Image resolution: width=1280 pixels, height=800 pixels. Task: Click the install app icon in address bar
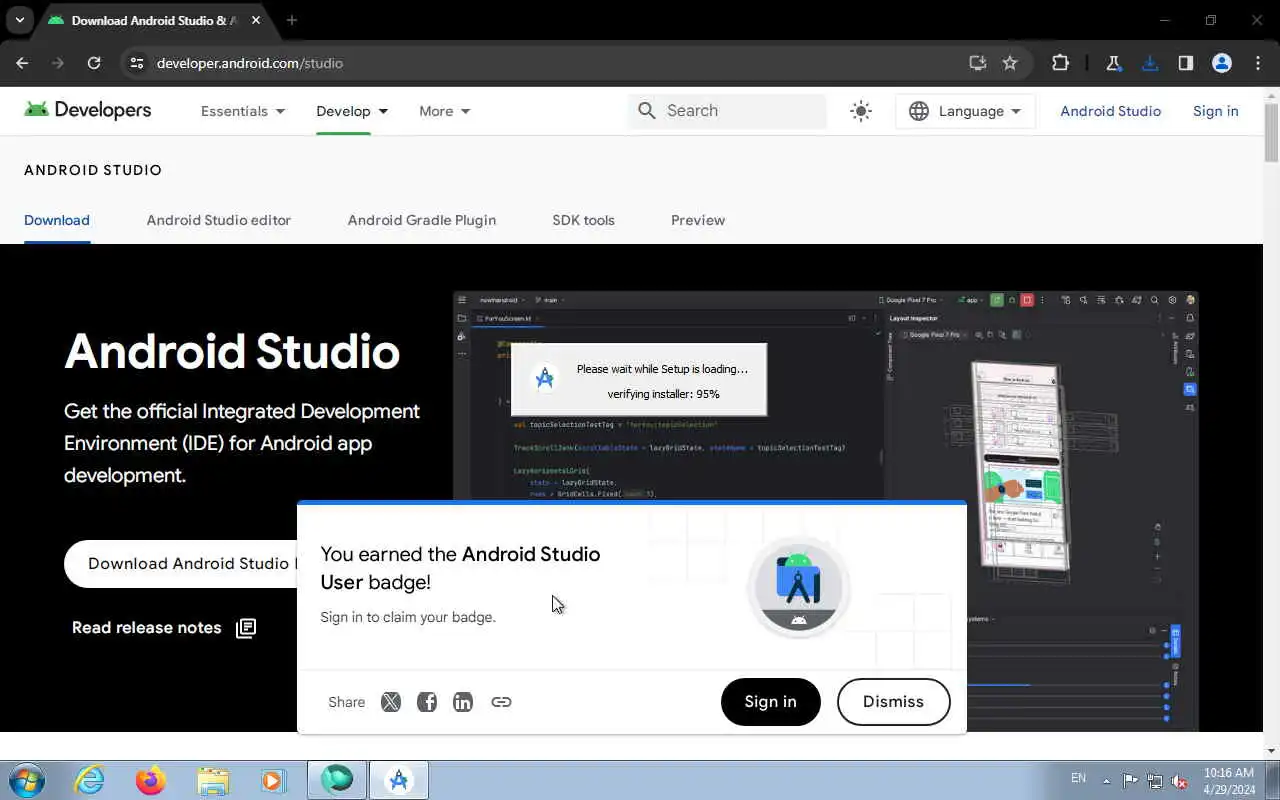(x=978, y=63)
